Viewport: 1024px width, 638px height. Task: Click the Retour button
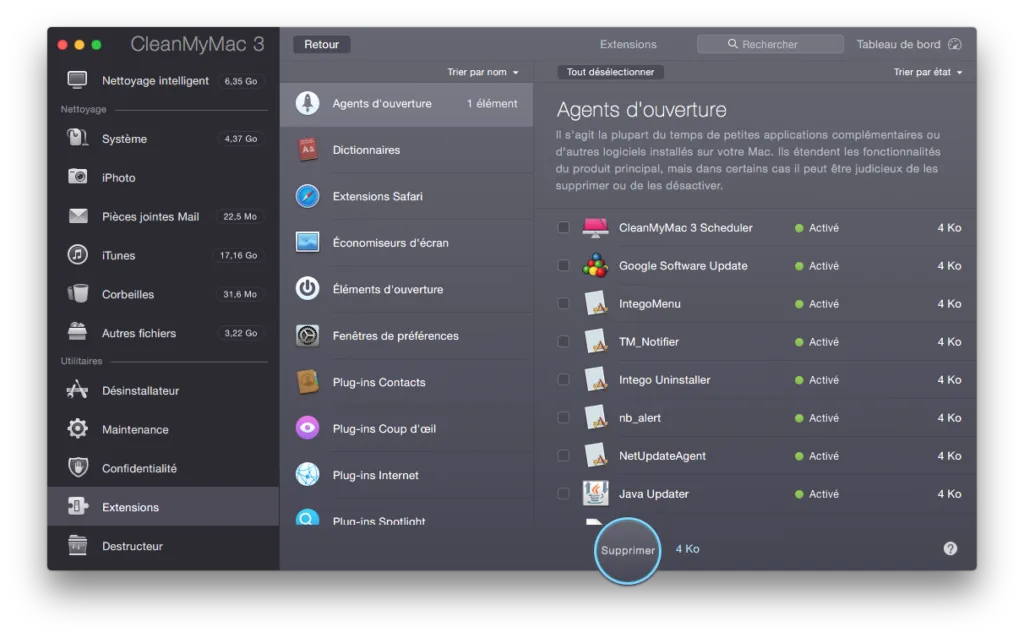(x=321, y=44)
